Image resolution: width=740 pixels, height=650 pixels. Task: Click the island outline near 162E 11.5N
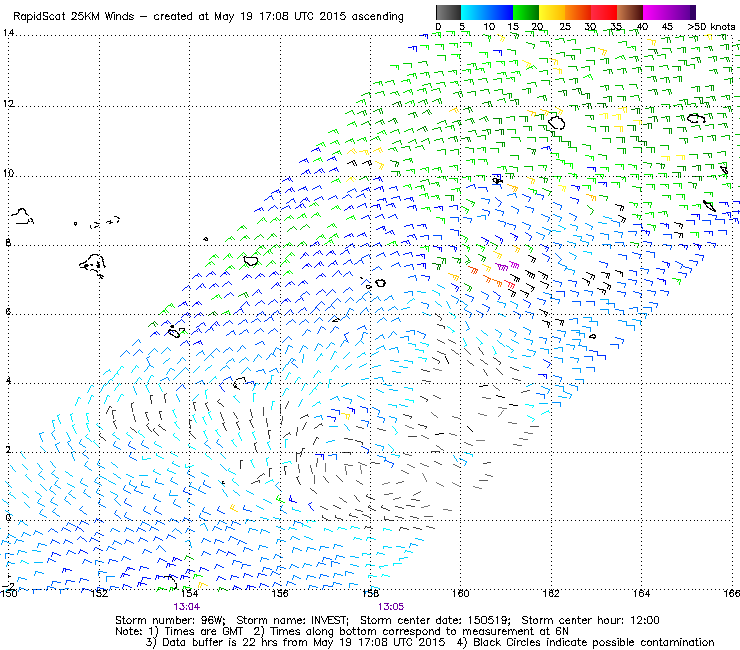(x=557, y=123)
